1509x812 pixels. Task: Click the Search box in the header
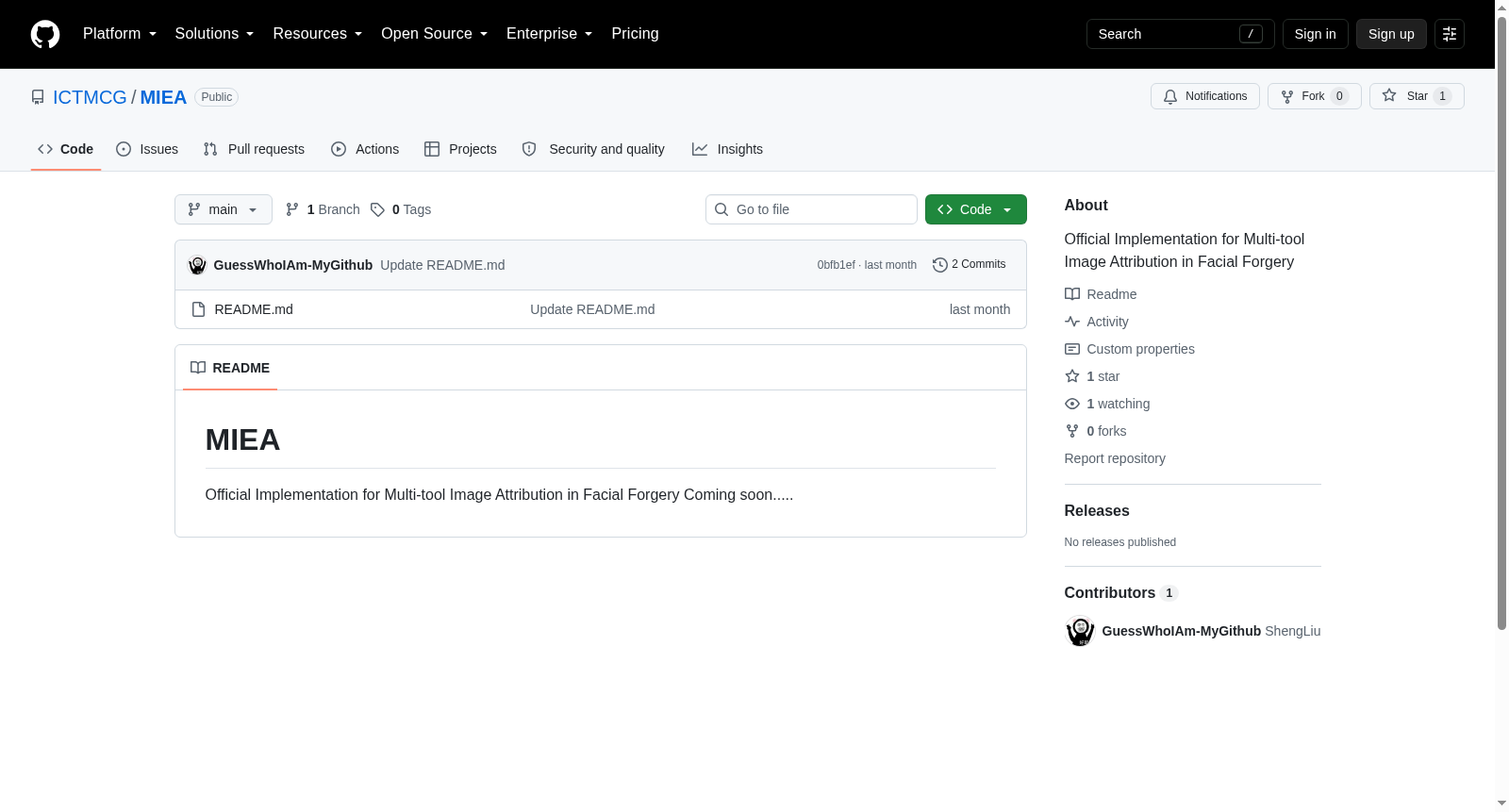coord(1181,34)
